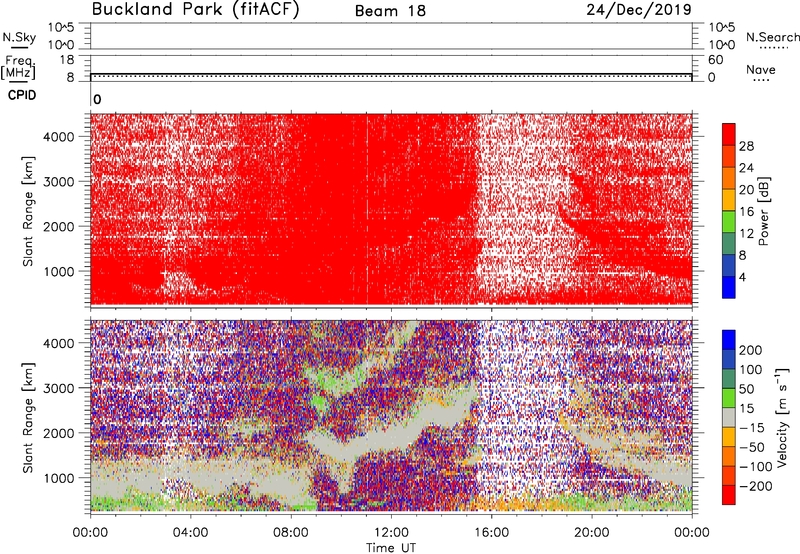Click the '4000' range tick in the velocity panel
The width and height of the screenshot is (800, 554).
58,343
